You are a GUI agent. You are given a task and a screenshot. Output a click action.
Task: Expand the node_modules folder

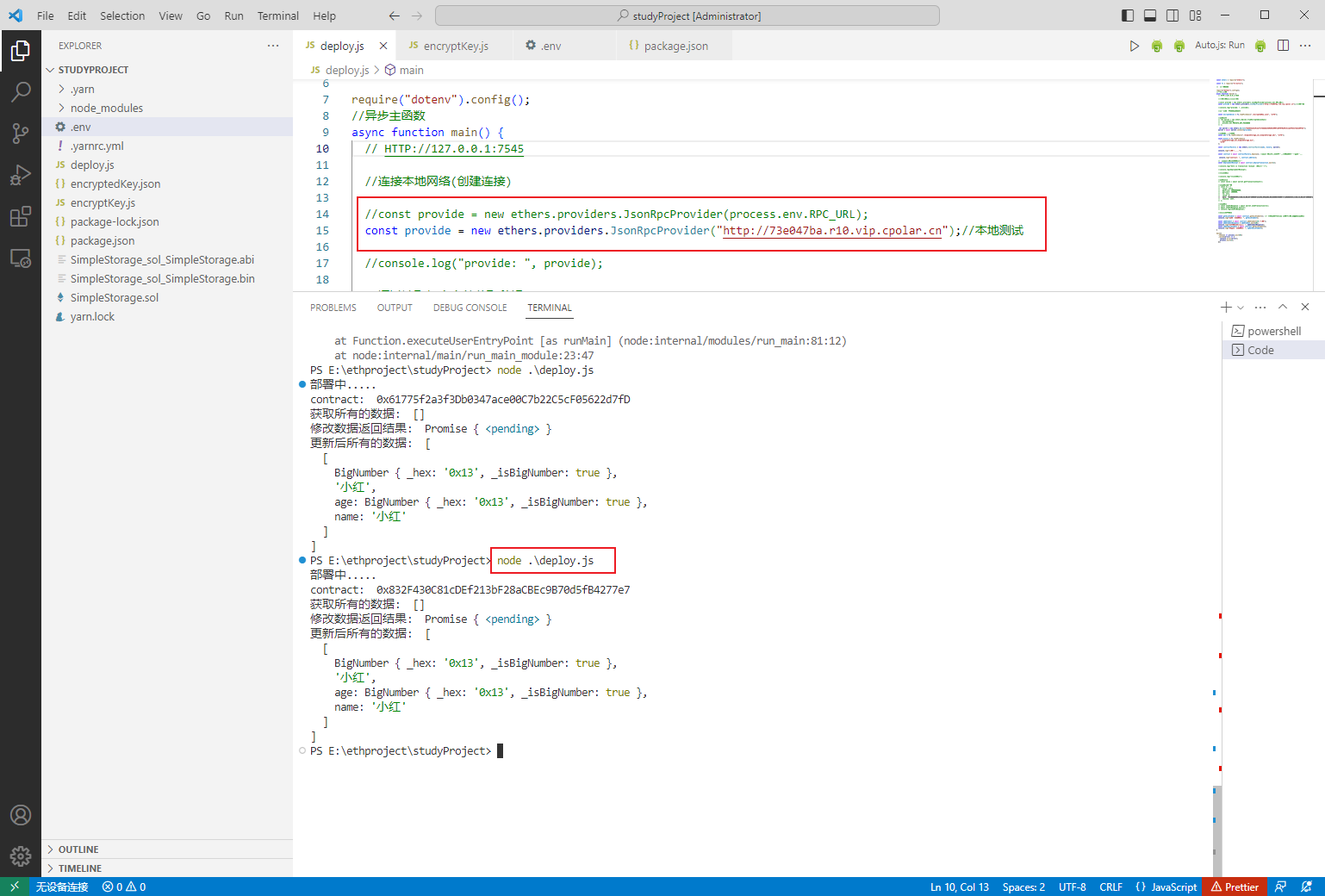coord(107,108)
